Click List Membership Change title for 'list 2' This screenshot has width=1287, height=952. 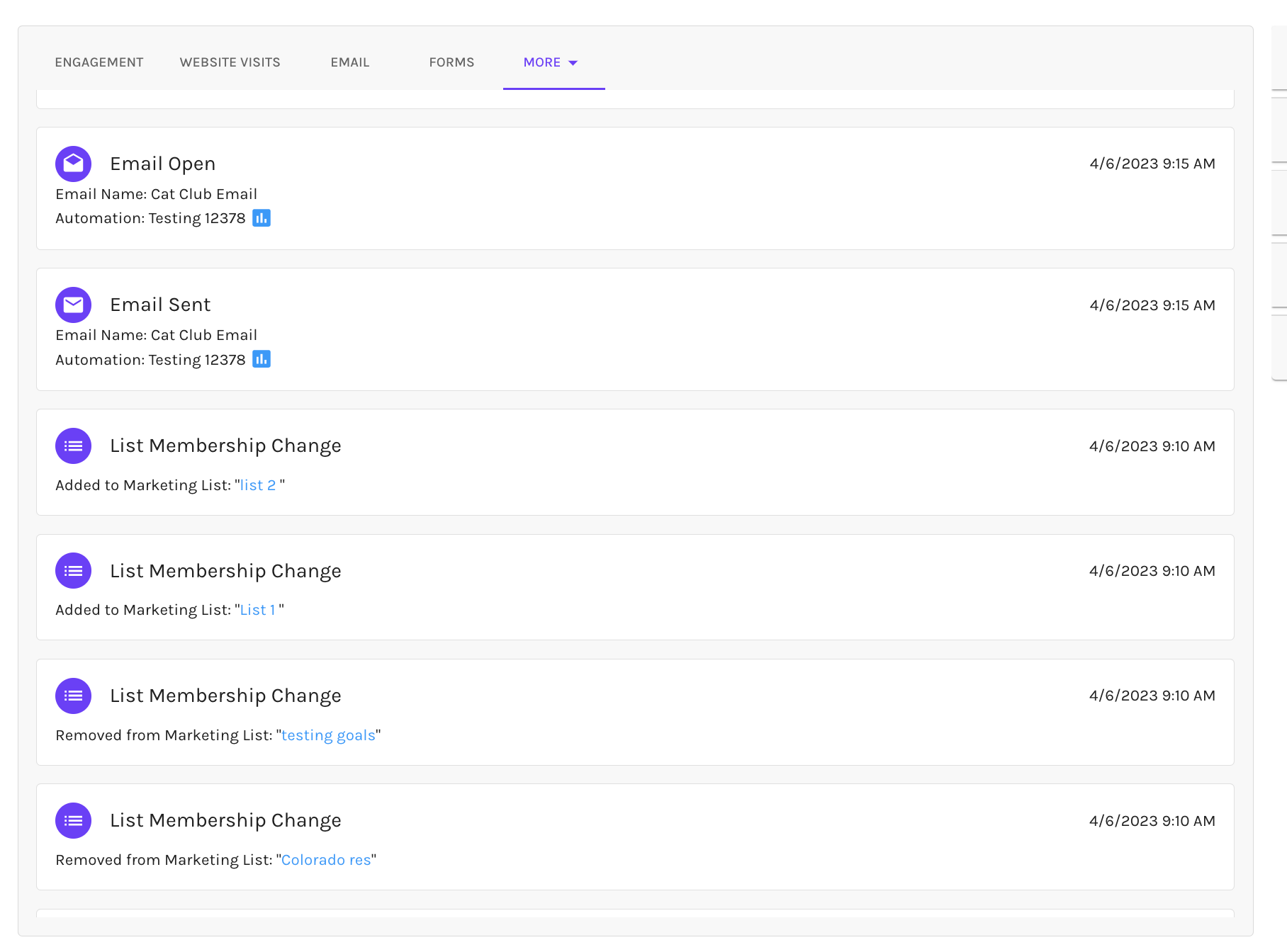(225, 446)
